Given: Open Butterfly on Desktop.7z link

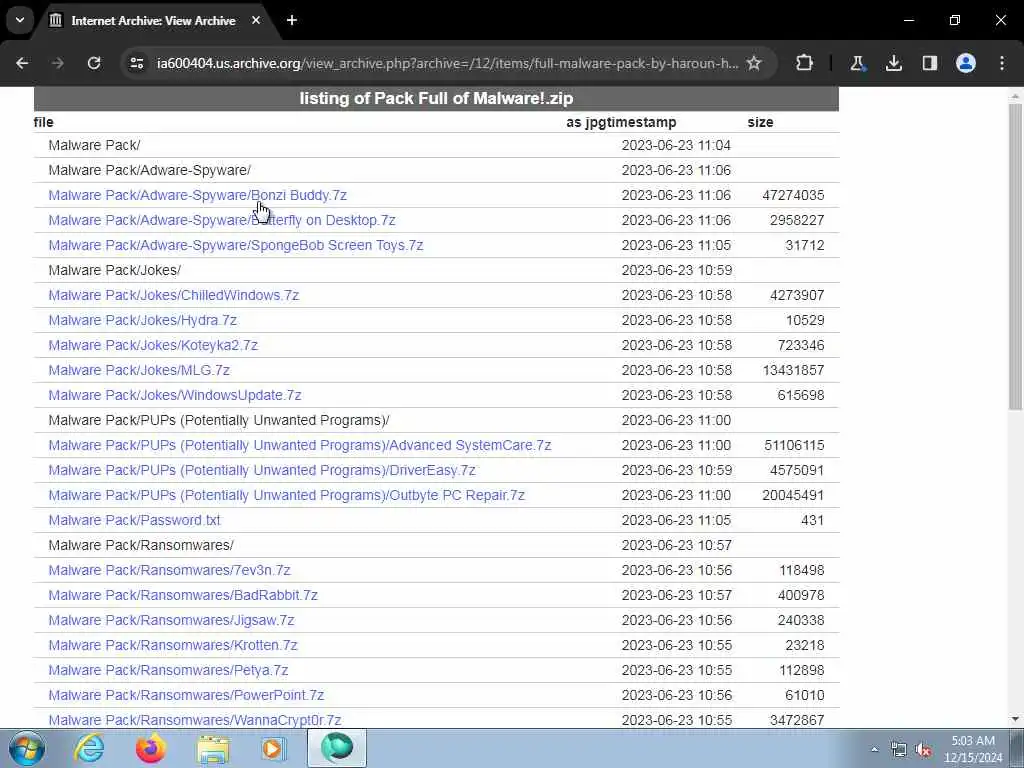Looking at the screenshot, I should tap(222, 220).
